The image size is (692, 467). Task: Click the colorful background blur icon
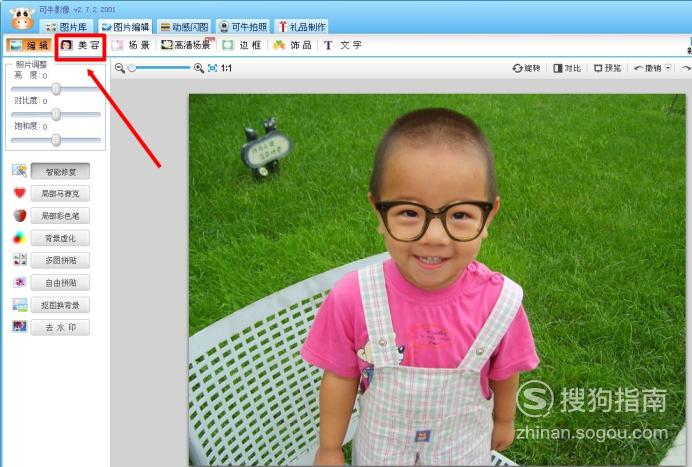click(x=19, y=238)
